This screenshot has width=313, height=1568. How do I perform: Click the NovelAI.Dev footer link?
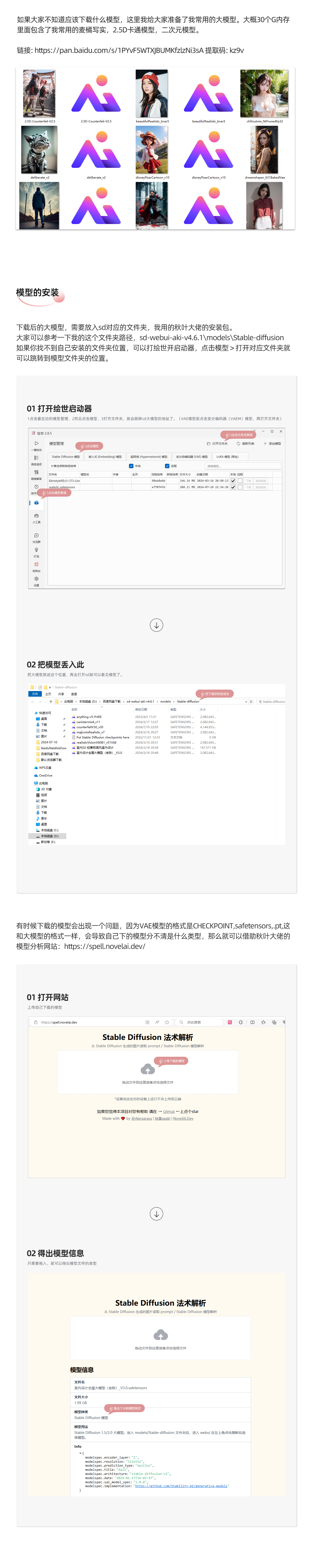183,1119
